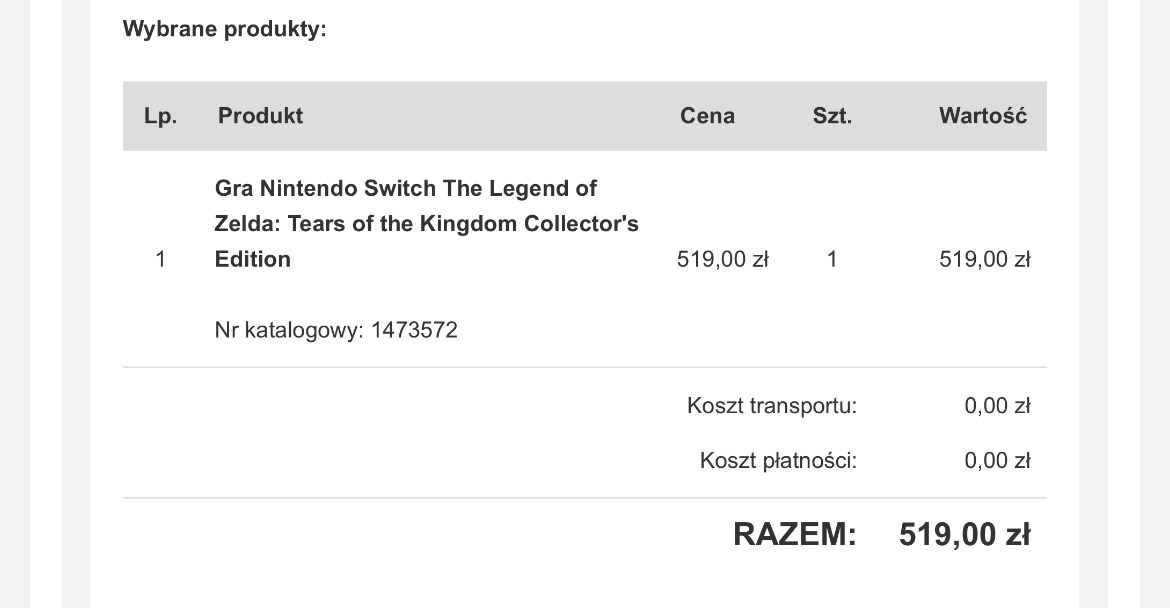
Task: Click the 'Szt.' column header
Action: click(832, 116)
